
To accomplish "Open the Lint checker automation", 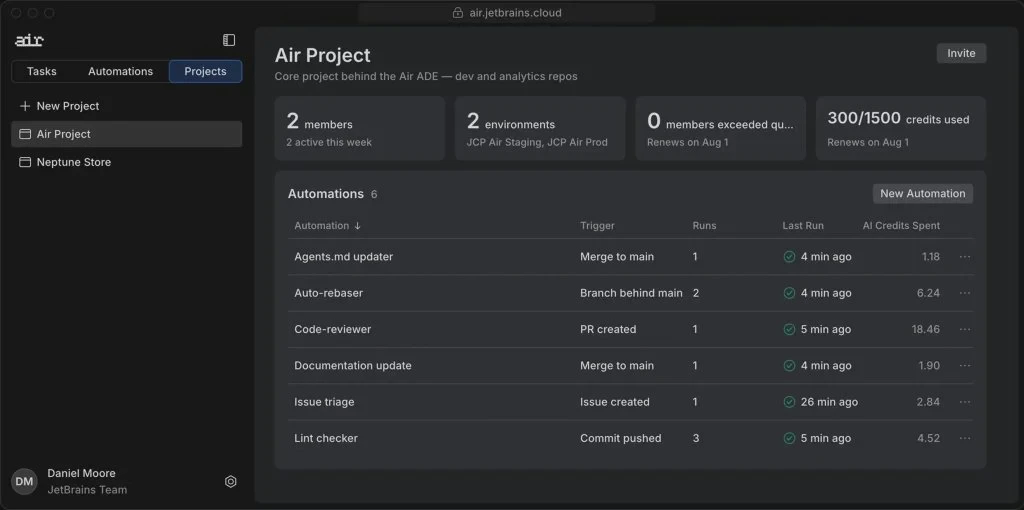I will [x=326, y=438].
